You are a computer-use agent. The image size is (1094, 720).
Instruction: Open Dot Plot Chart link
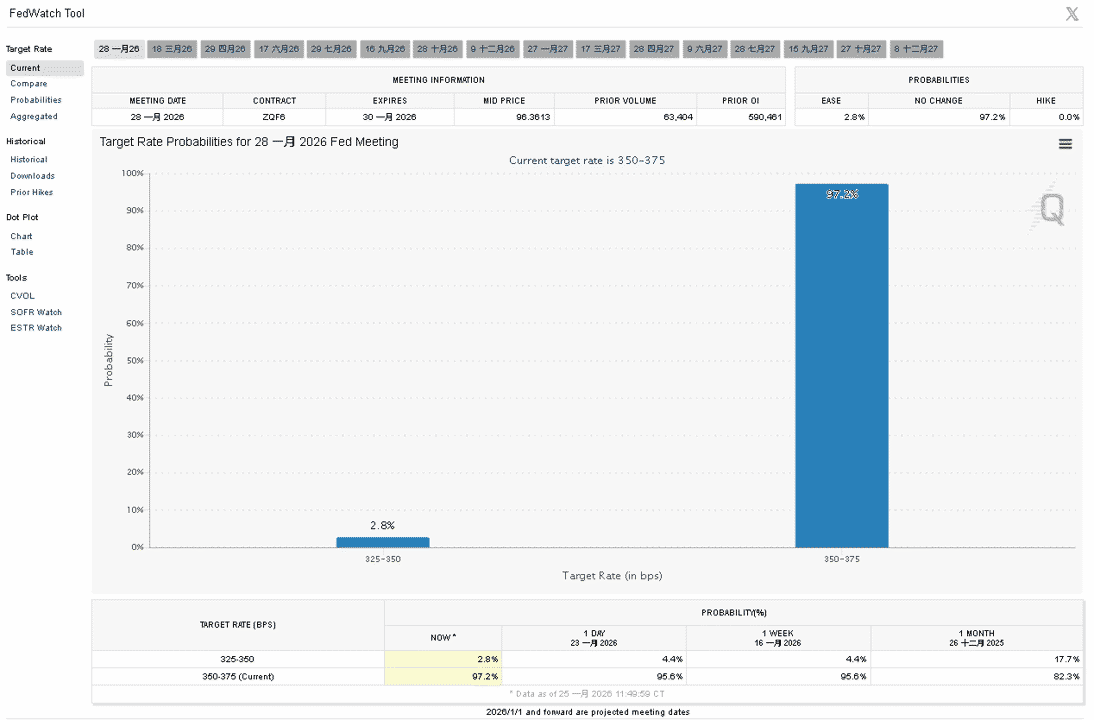(21, 237)
